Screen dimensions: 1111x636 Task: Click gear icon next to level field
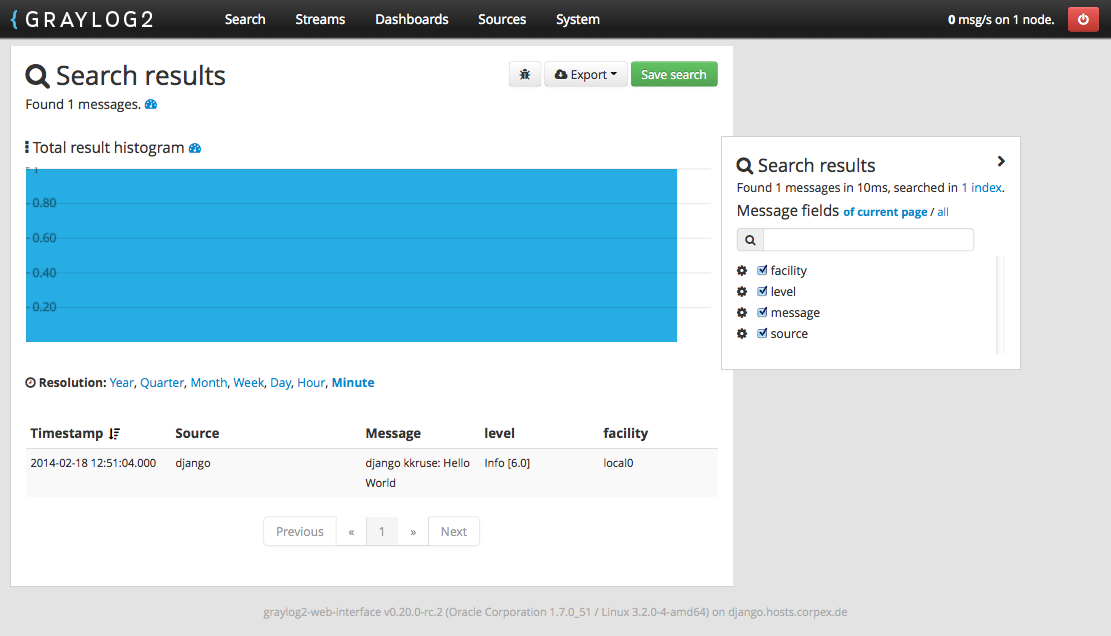click(x=742, y=292)
